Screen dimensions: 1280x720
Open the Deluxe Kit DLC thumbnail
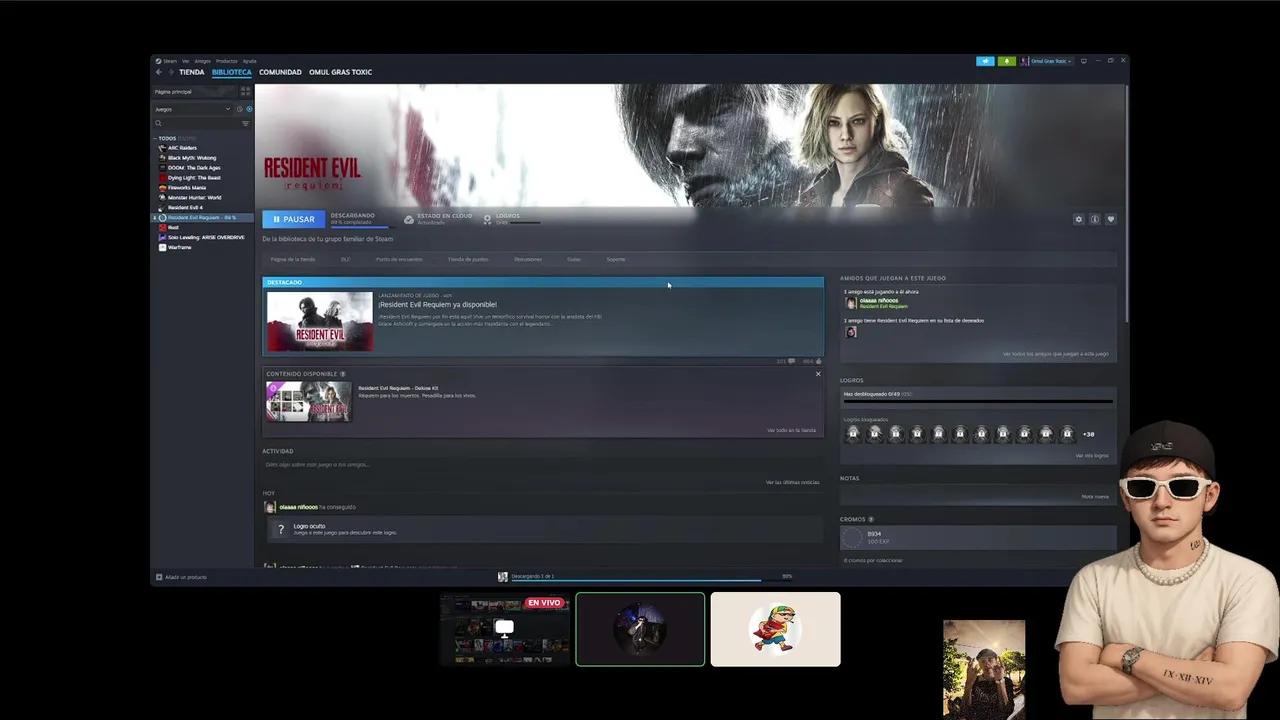(x=308, y=402)
